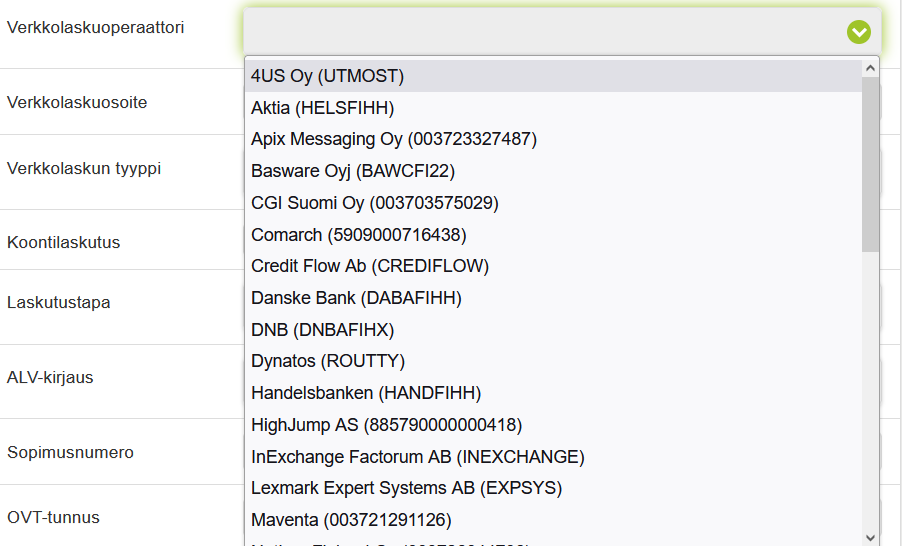
Task: Choose Aktia (HELSFIHH) from the list
Action: pyautogui.click(x=322, y=108)
